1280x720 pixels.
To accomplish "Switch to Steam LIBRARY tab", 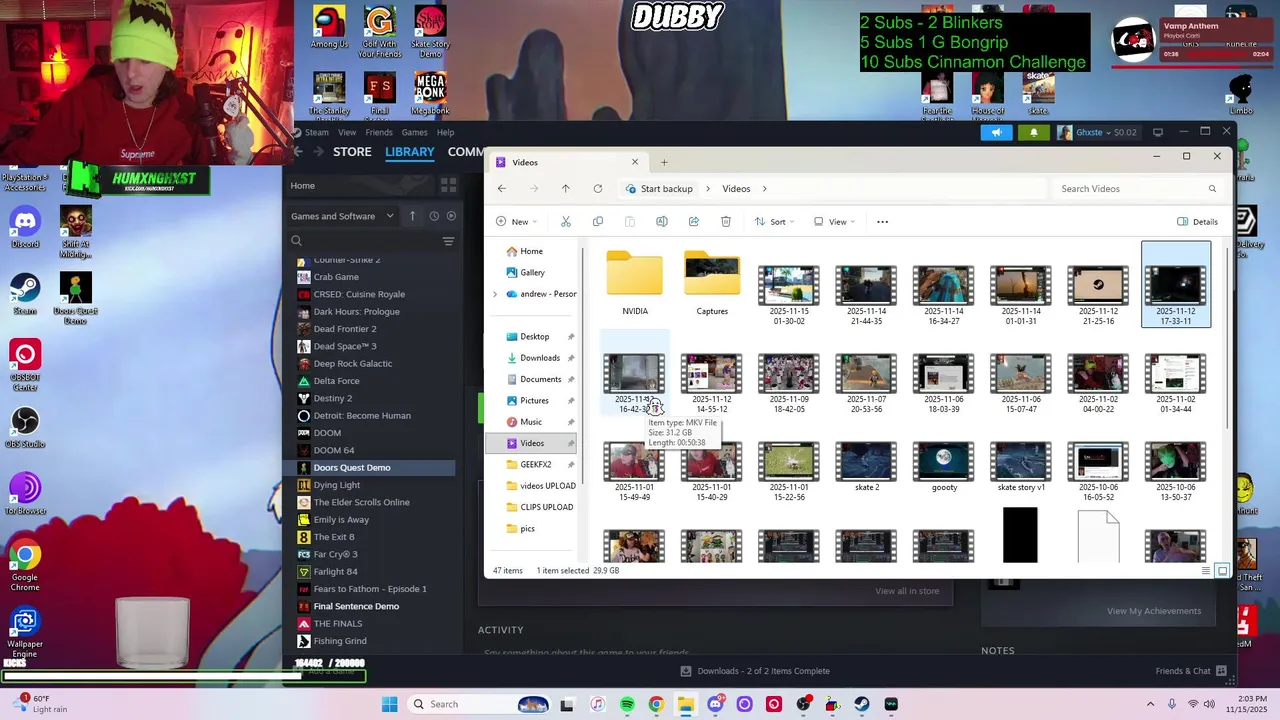I will (410, 152).
